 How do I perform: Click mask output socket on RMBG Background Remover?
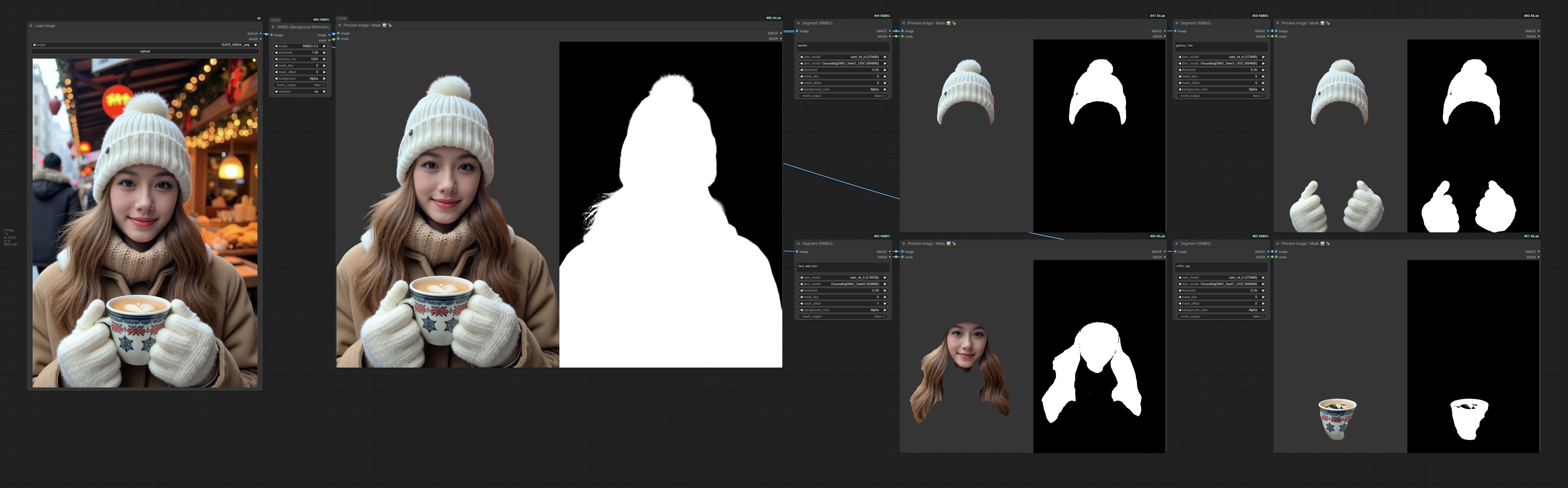(x=329, y=40)
